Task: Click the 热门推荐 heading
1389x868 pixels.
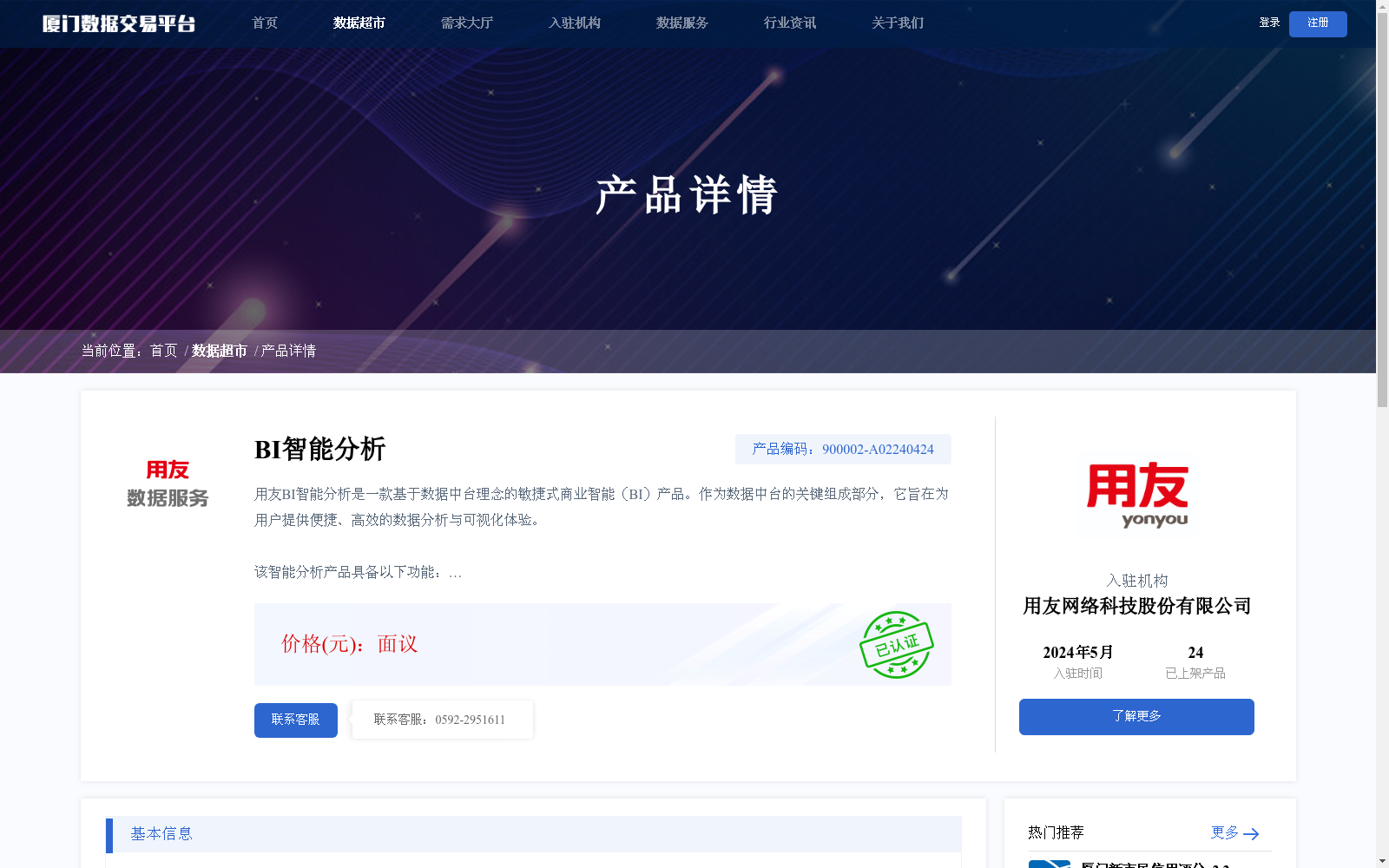Action: point(1056,832)
